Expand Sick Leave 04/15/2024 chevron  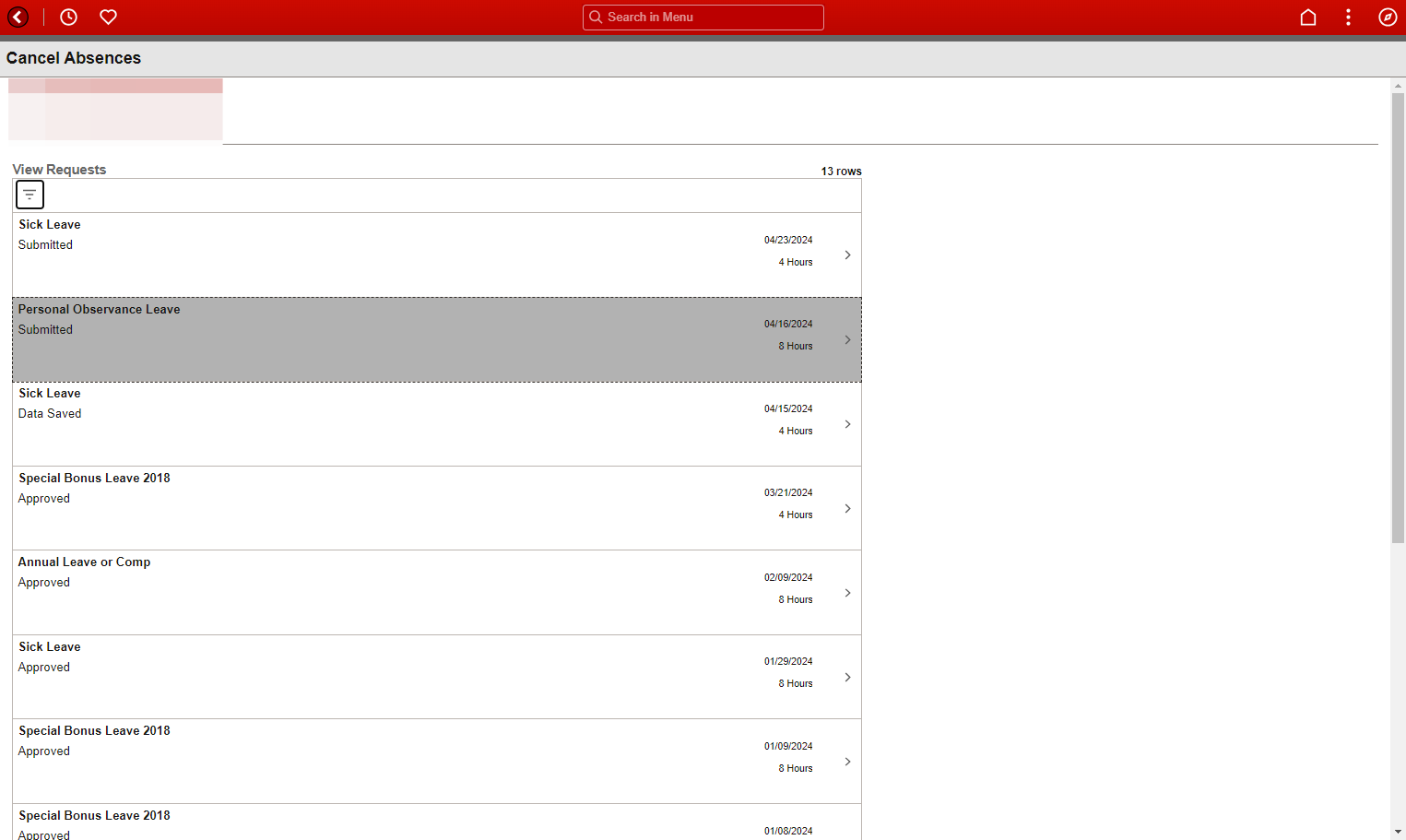847,424
